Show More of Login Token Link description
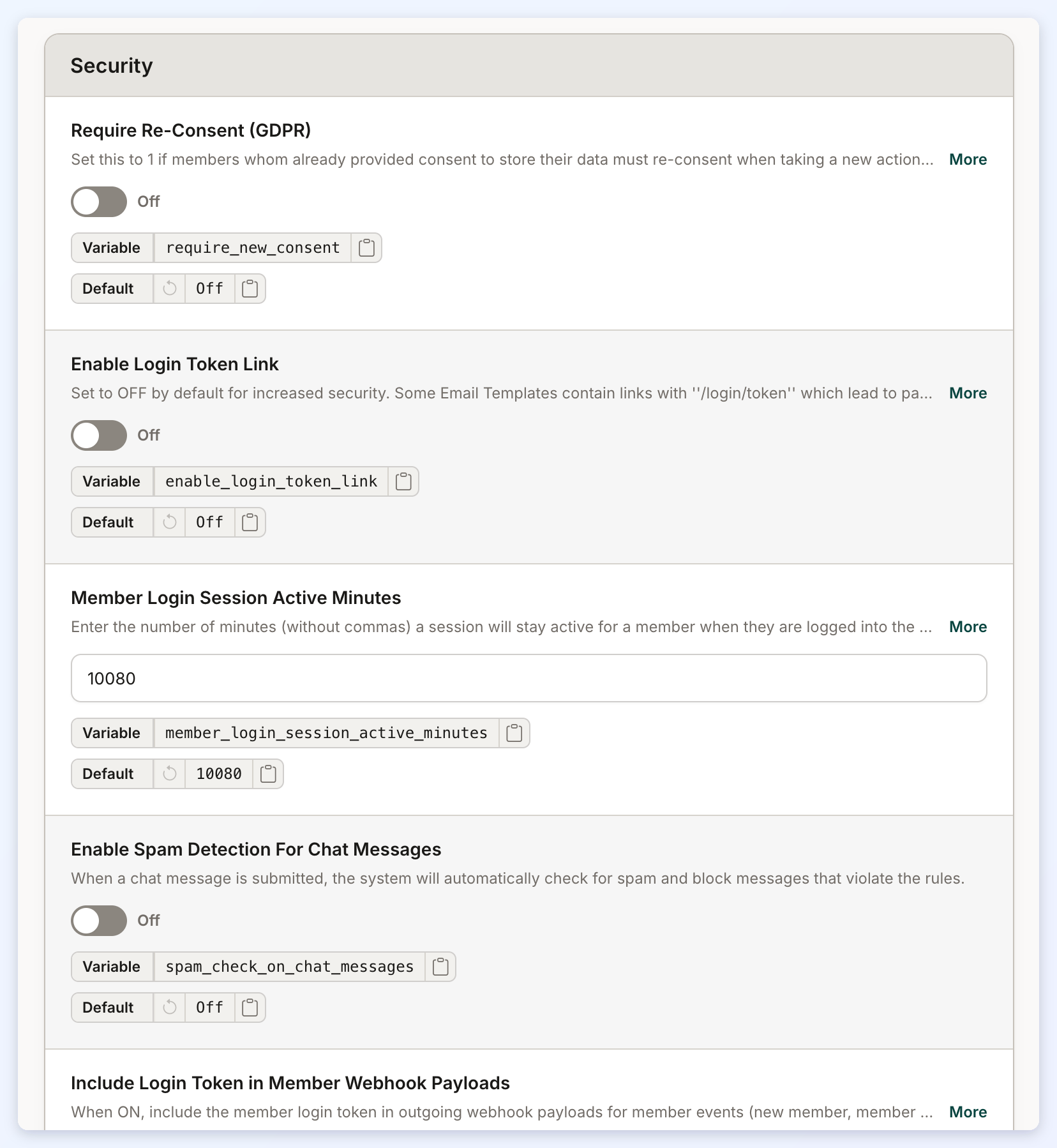 coord(968,393)
